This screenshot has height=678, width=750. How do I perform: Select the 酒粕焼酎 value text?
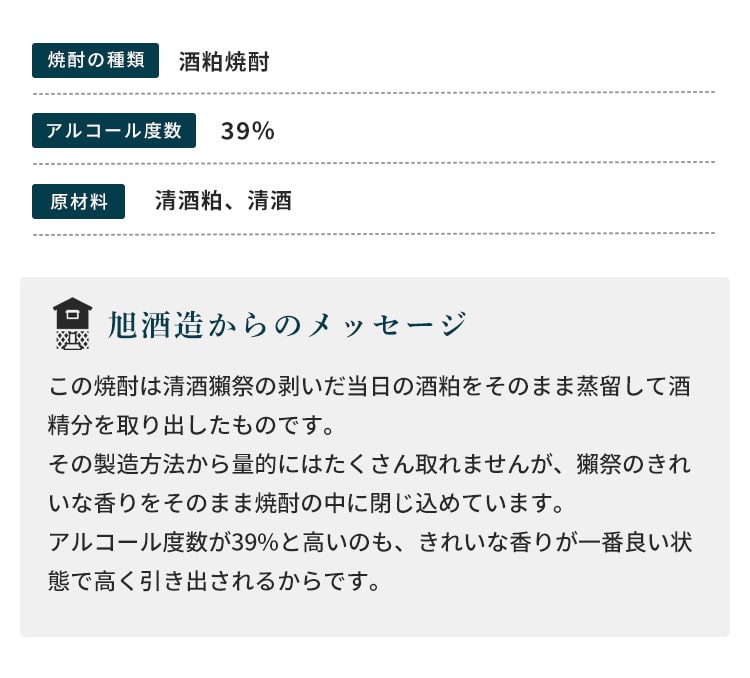point(224,62)
